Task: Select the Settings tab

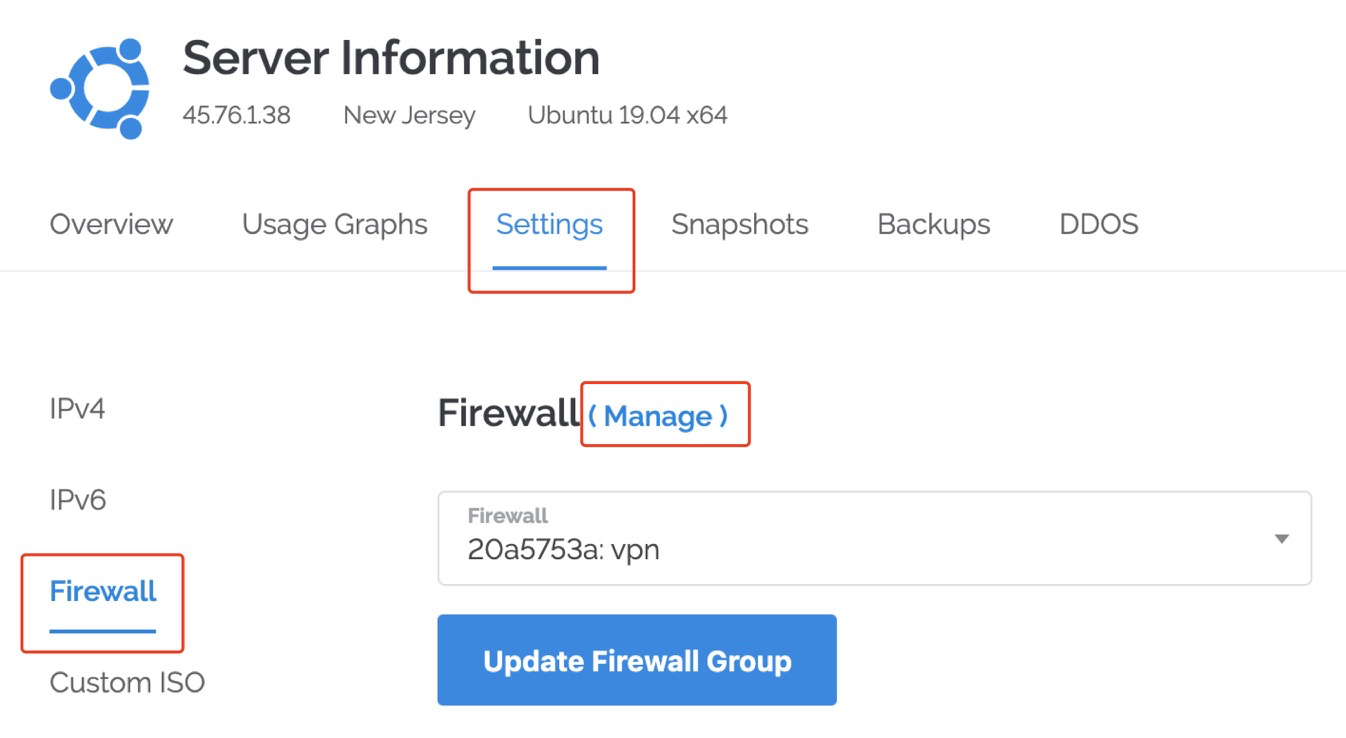Action: coord(549,224)
